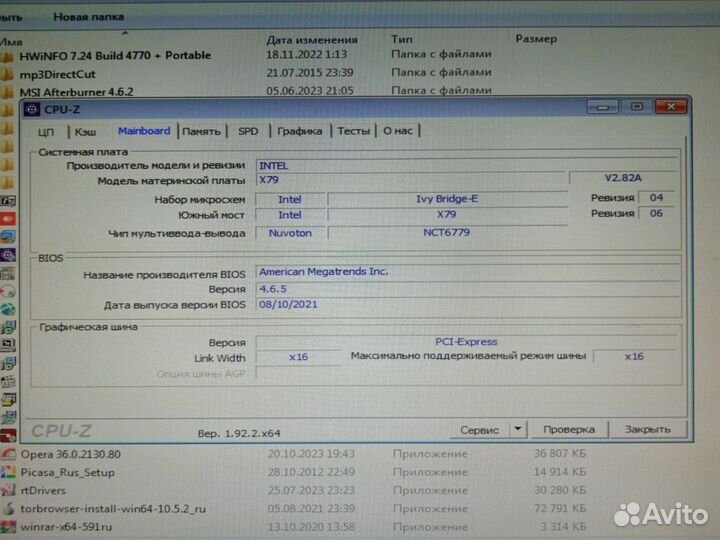Viewport: 720px width, 540px height.
Task: Click the CPU-Z title bar icon
Action: point(30,110)
